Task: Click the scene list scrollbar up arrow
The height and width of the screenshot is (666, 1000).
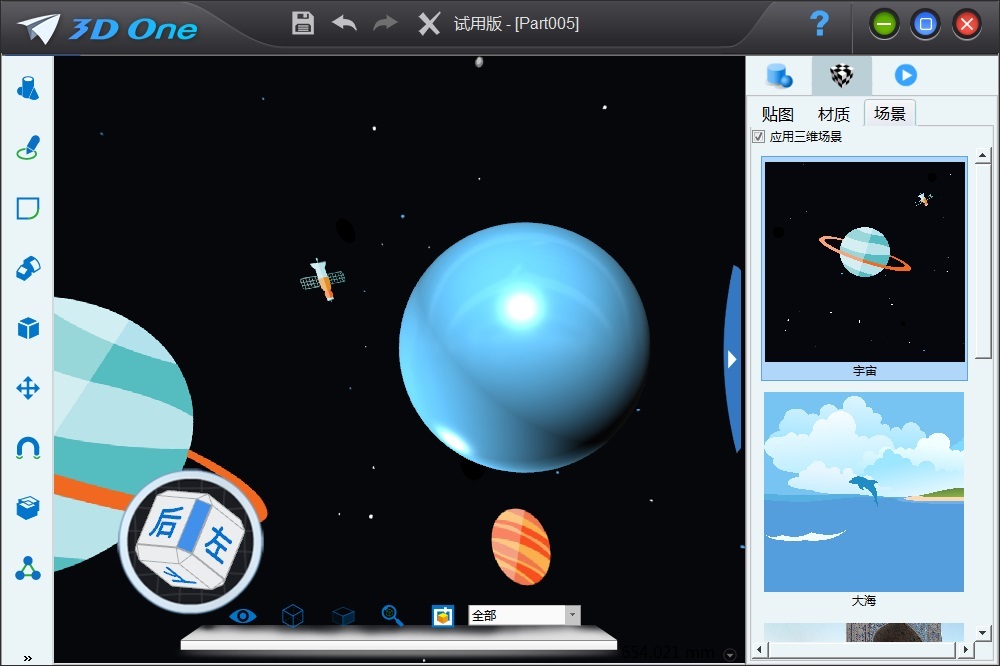Action: [x=983, y=156]
